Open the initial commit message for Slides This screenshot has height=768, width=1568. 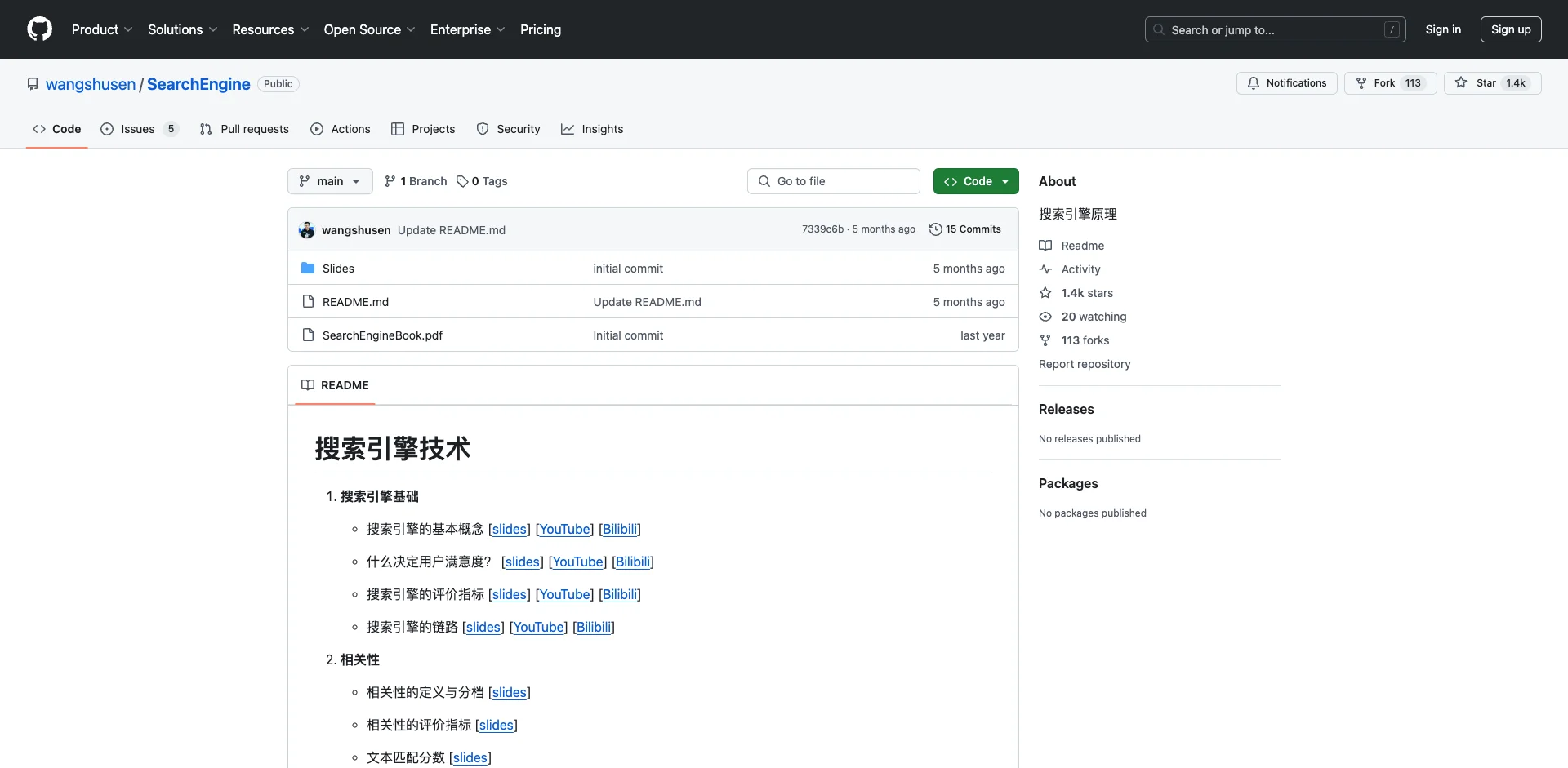pyautogui.click(x=628, y=269)
